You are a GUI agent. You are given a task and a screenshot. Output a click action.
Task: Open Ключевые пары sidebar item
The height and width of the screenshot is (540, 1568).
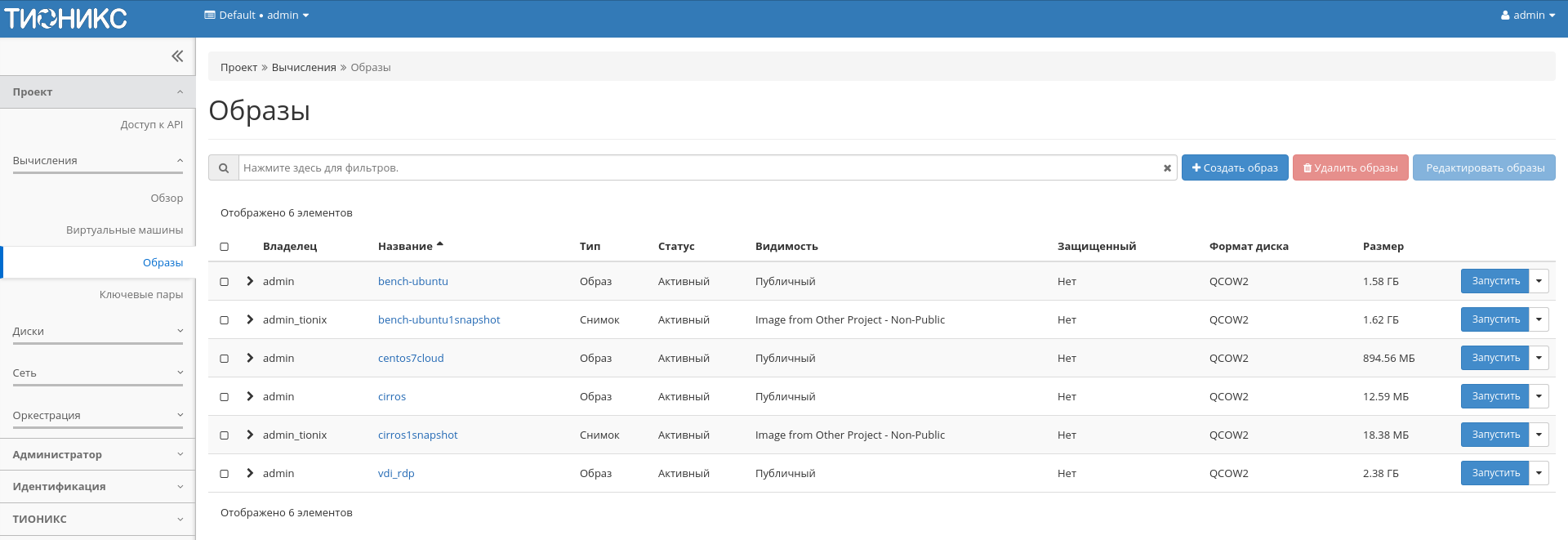(x=140, y=295)
